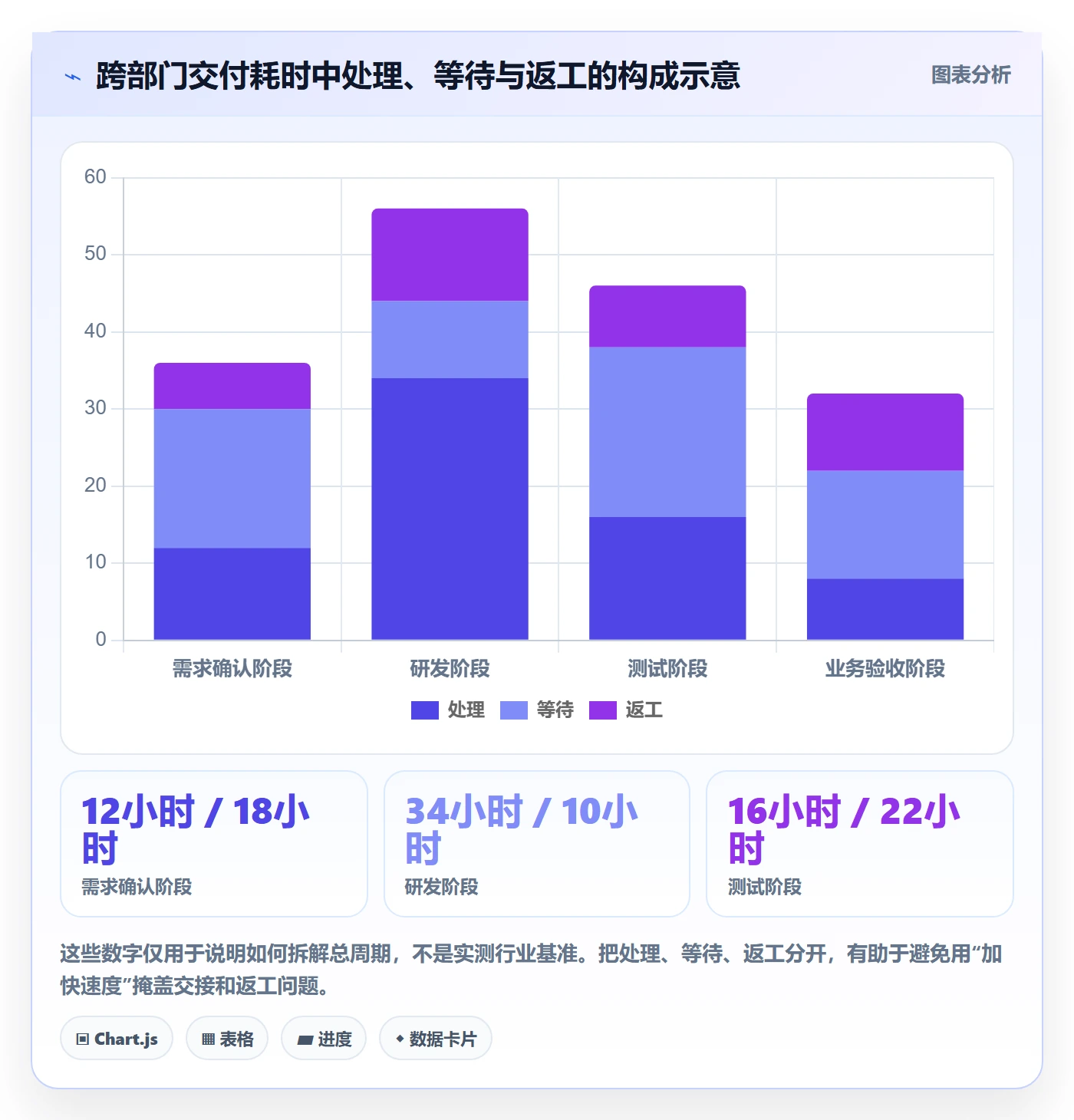Click the y-axis value 30
The height and width of the screenshot is (1120, 1074).
pyautogui.click(x=95, y=408)
